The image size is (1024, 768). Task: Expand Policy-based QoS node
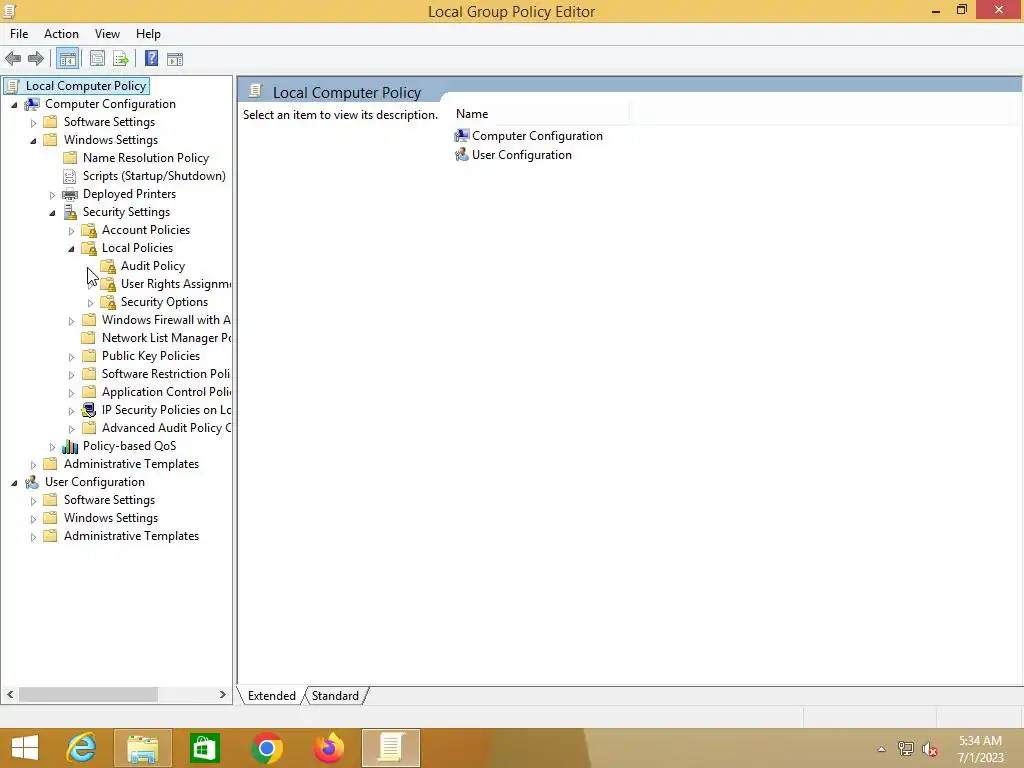(x=52, y=447)
